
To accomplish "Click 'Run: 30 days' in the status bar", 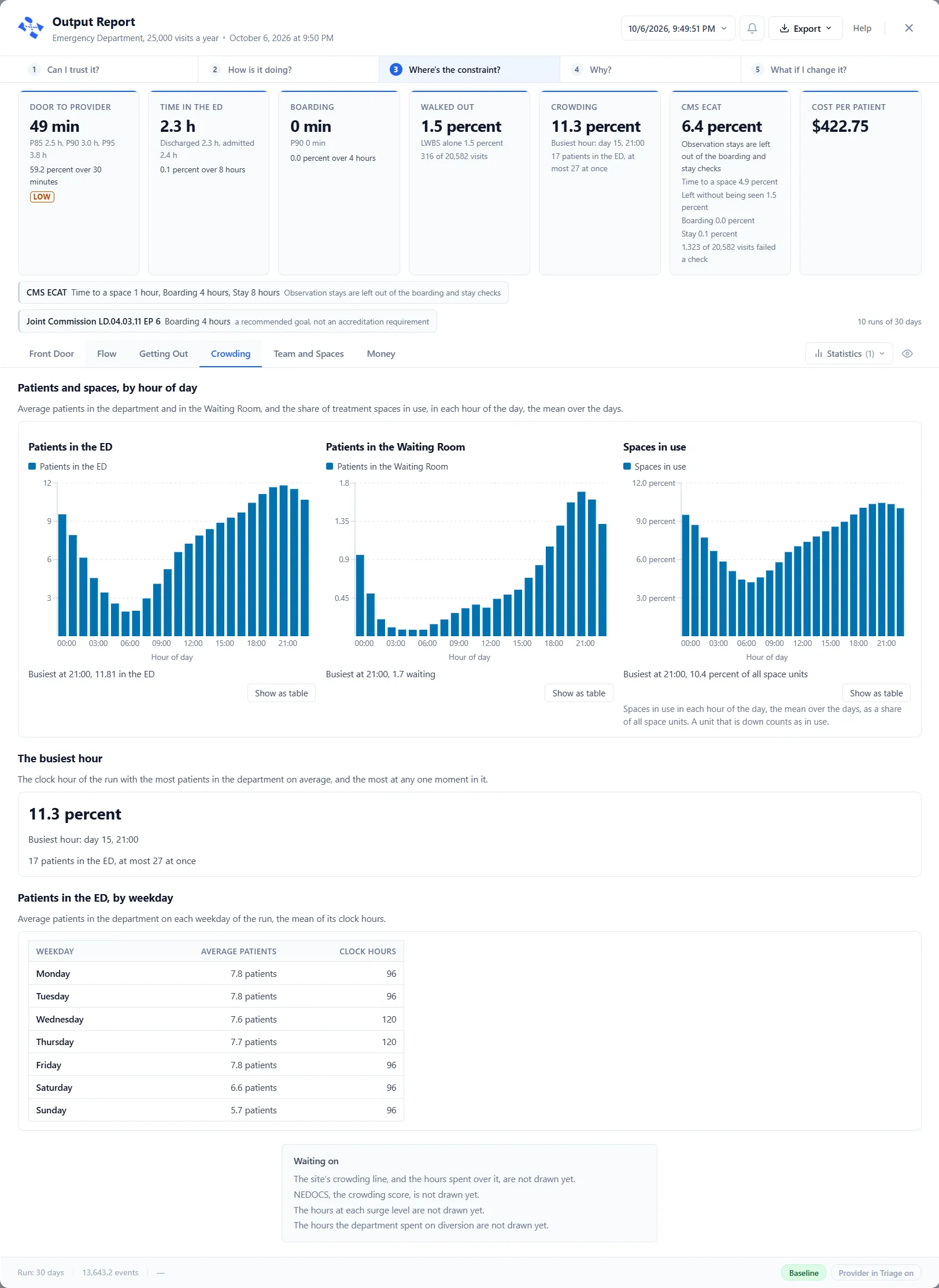I will pos(40,1272).
